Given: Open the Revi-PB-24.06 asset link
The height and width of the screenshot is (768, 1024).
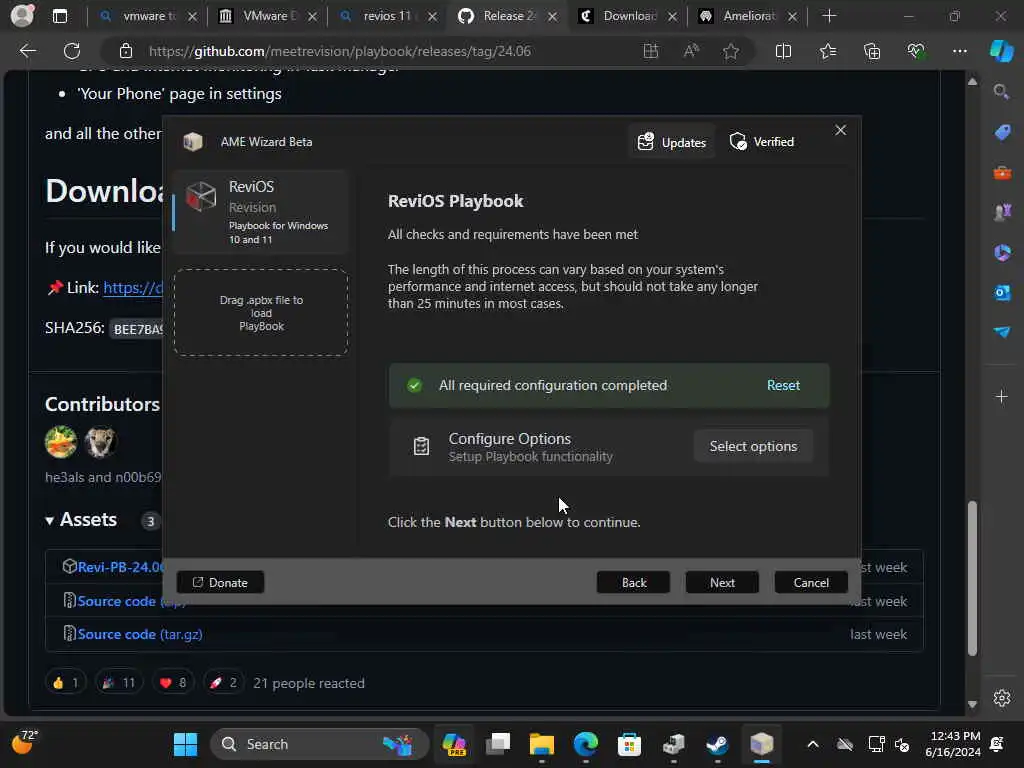Looking at the screenshot, I should (x=120, y=567).
